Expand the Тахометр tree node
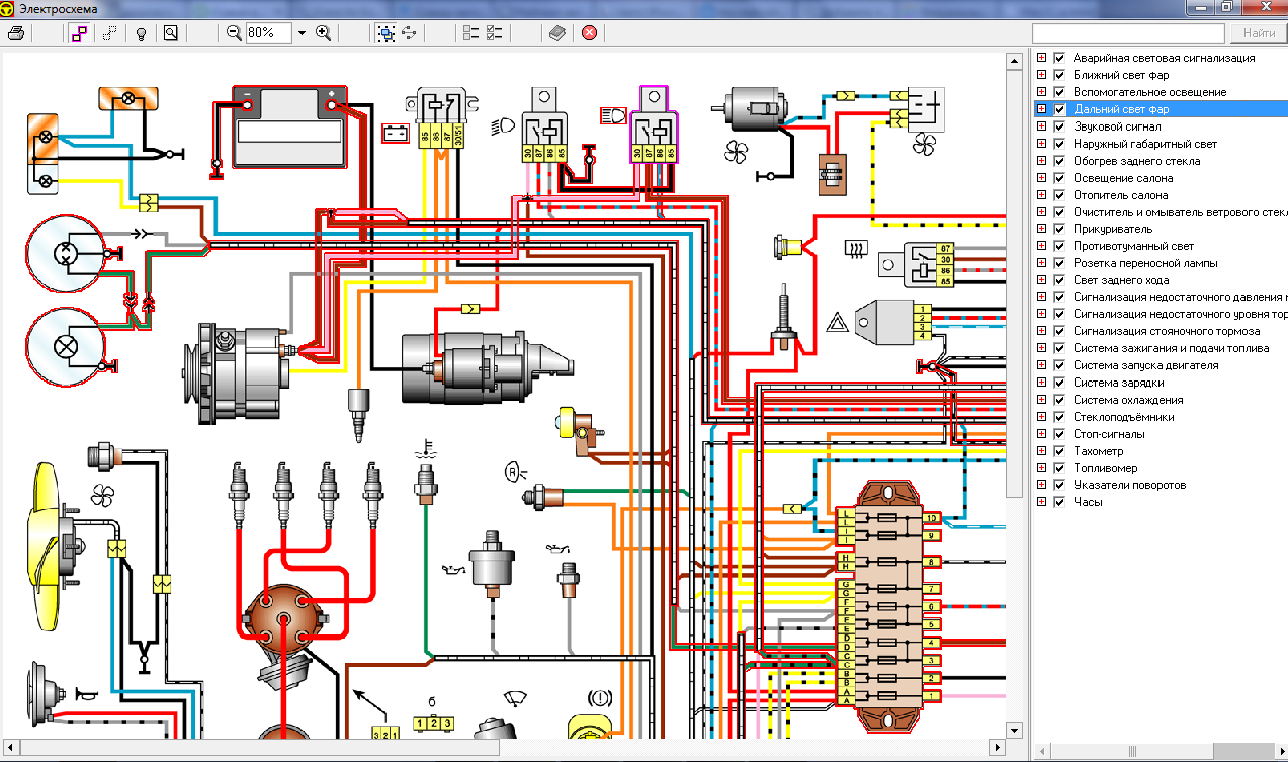The height and width of the screenshot is (762, 1288). coord(1041,451)
